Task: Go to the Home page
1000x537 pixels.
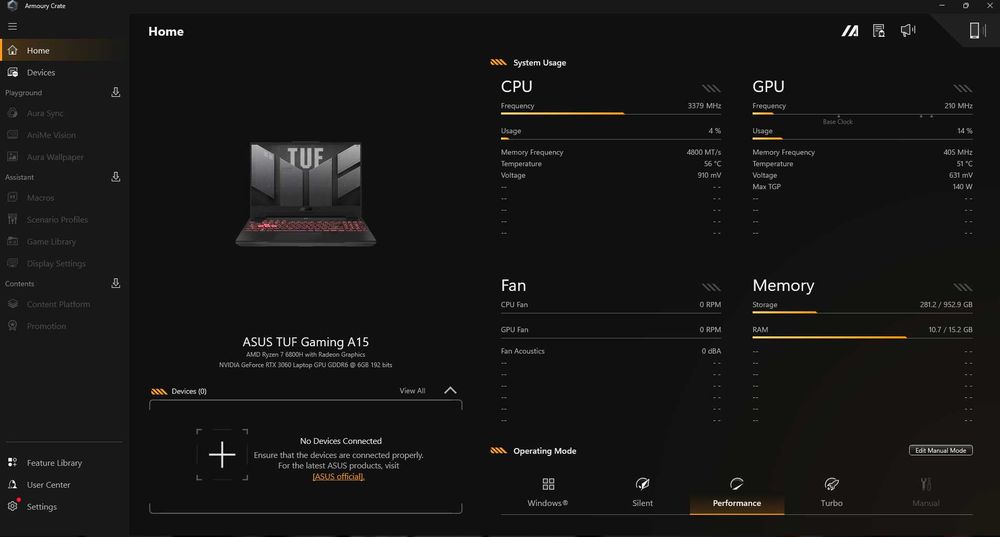Action: coord(64,50)
